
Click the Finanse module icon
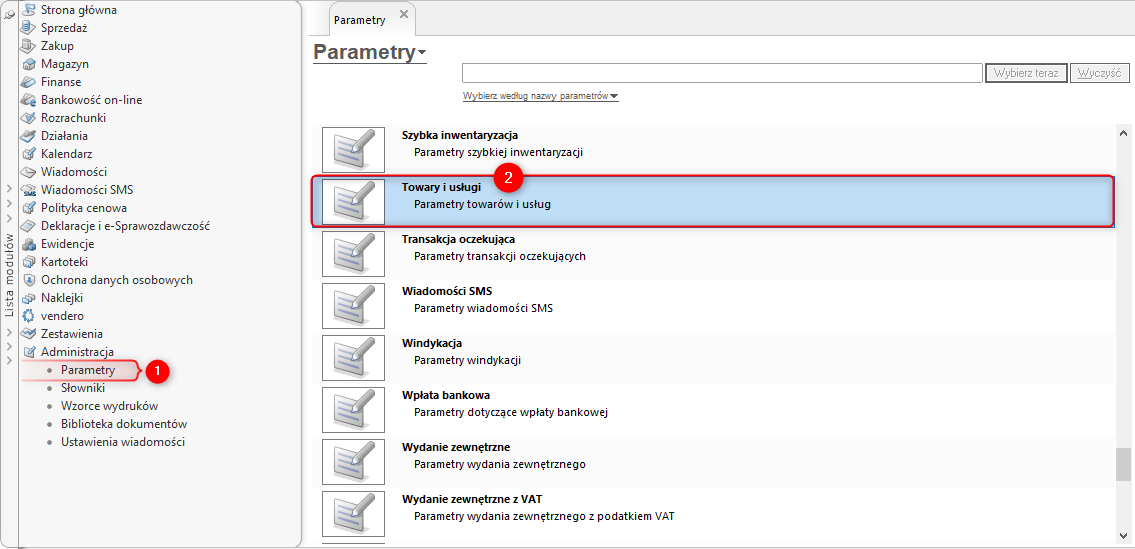pos(29,82)
